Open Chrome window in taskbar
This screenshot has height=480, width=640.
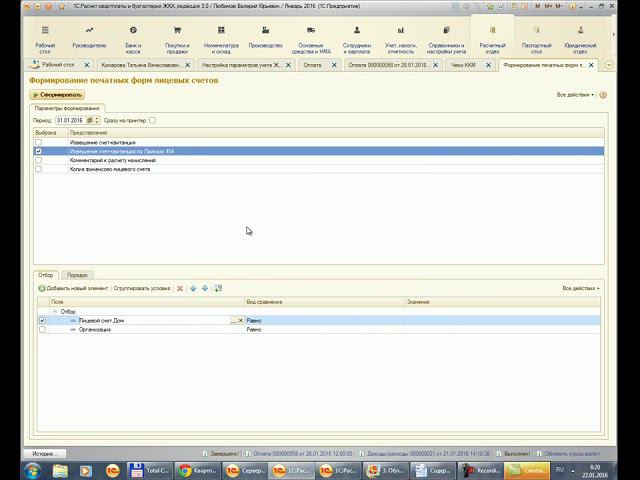point(197,471)
